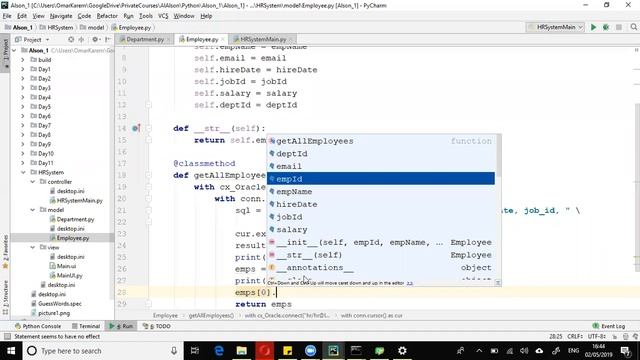Viewport: 640px width, 360px height.
Task: Click the UTF-8 encoding selector
Action: coord(597,336)
